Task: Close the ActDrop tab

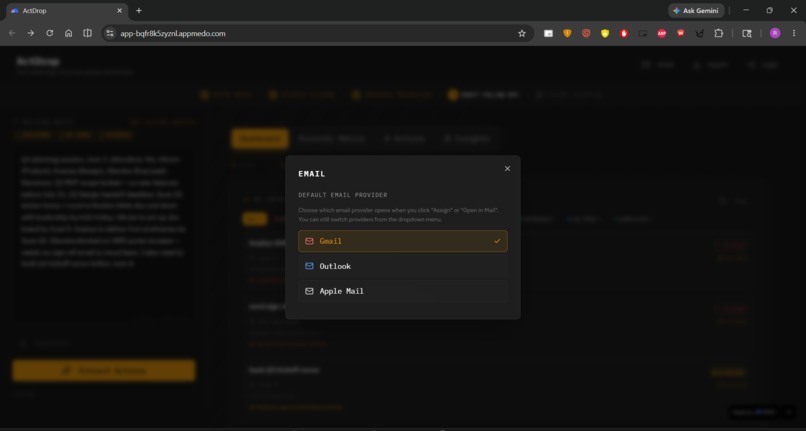Action: coord(119,10)
